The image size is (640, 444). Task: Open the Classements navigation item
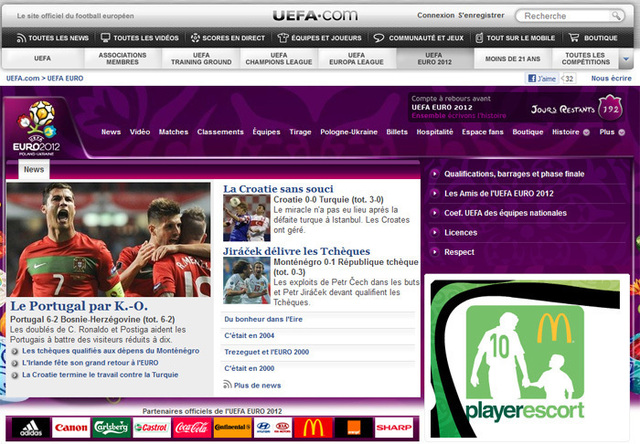[x=220, y=132]
